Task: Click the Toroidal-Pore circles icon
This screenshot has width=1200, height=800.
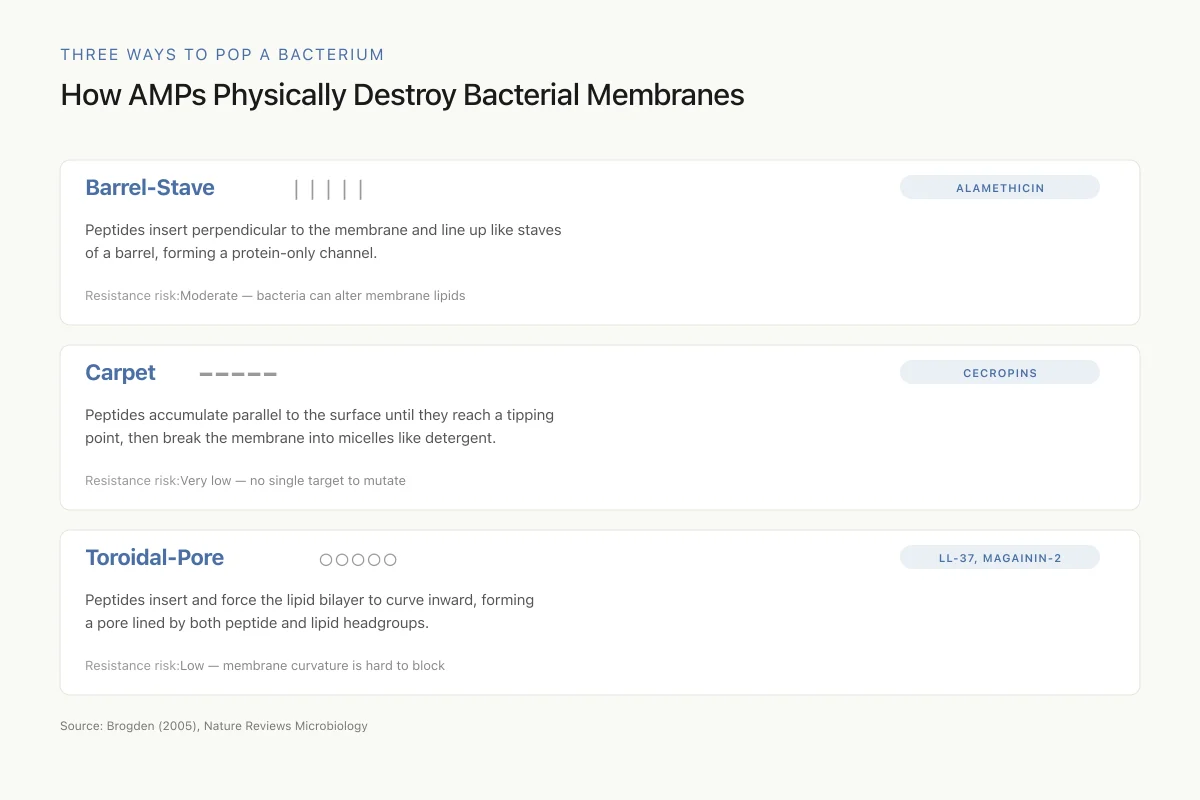Action: tap(358, 560)
